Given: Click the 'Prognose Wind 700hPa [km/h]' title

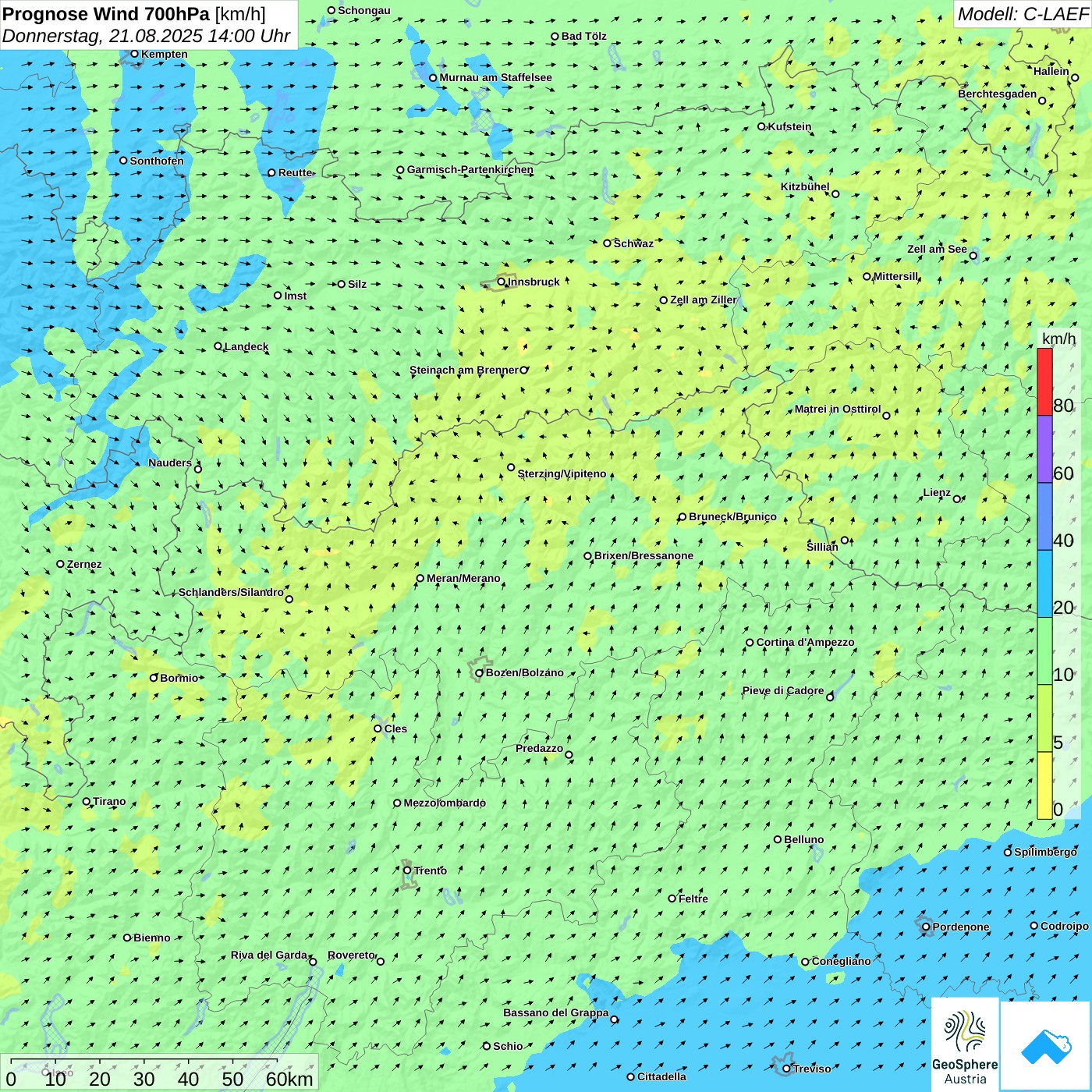Looking at the screenshot, I should point(134,13).
